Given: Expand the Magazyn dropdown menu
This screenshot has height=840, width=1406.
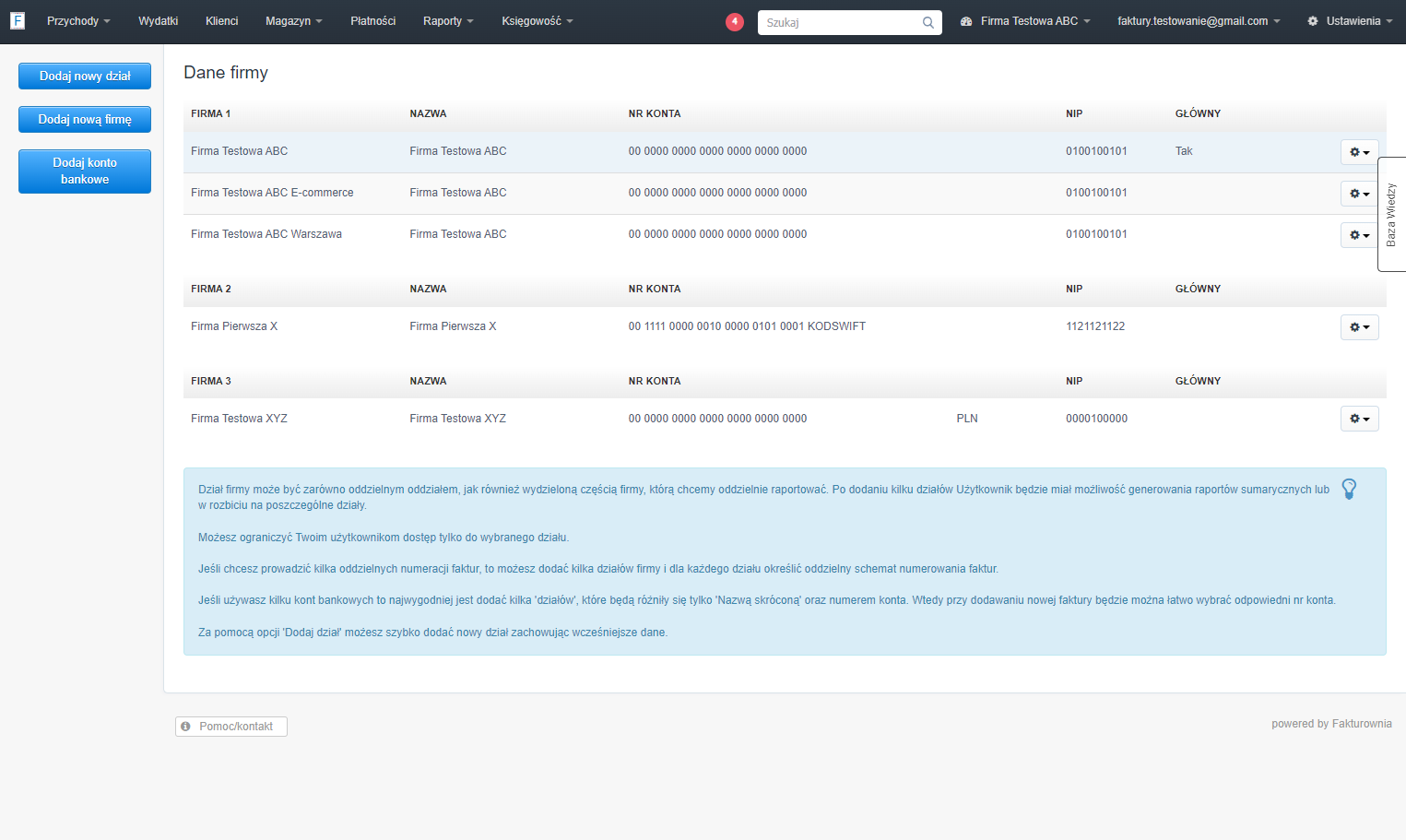Looking at the screenshot, I should point(294,21).
